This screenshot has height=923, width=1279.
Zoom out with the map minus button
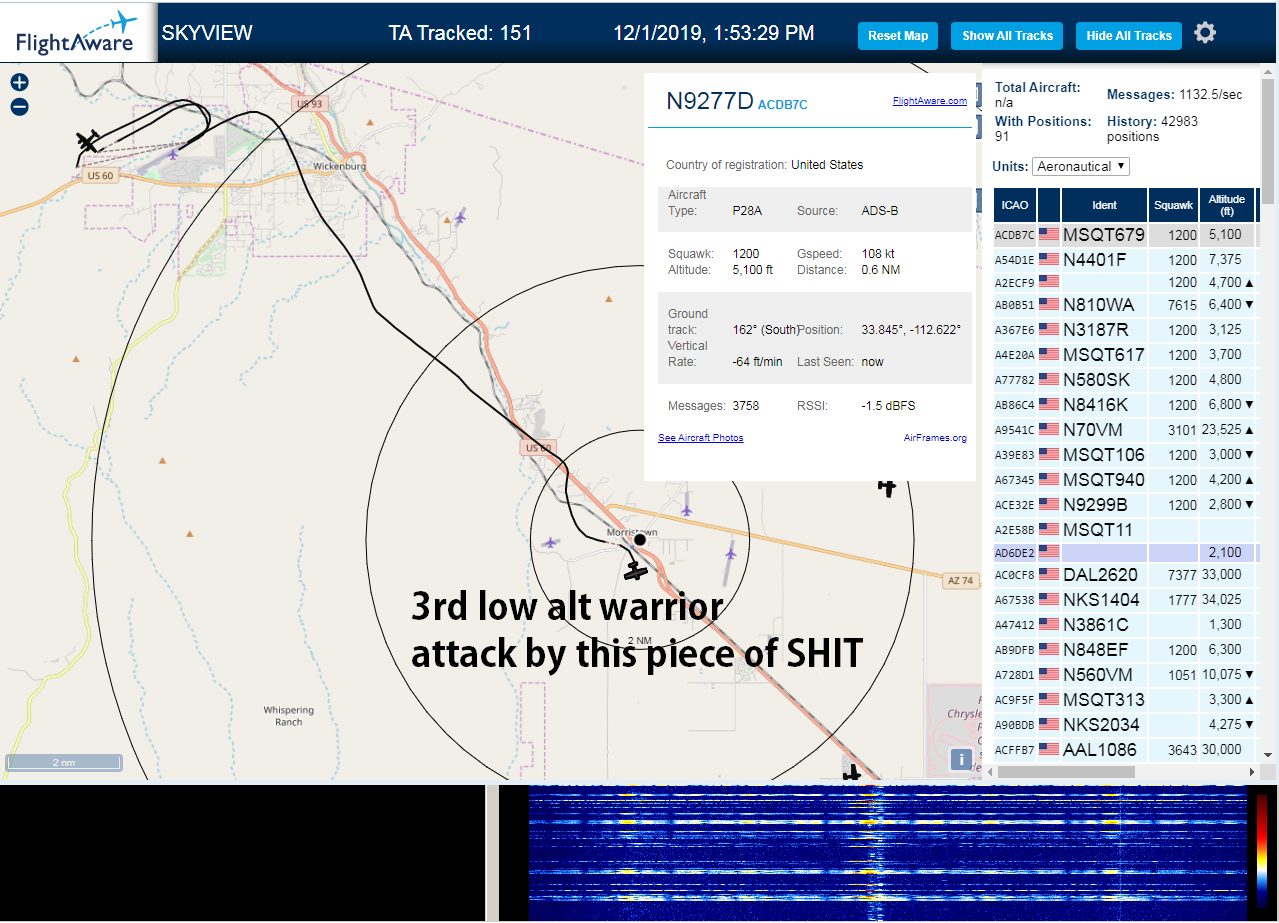tap(19, 107)
